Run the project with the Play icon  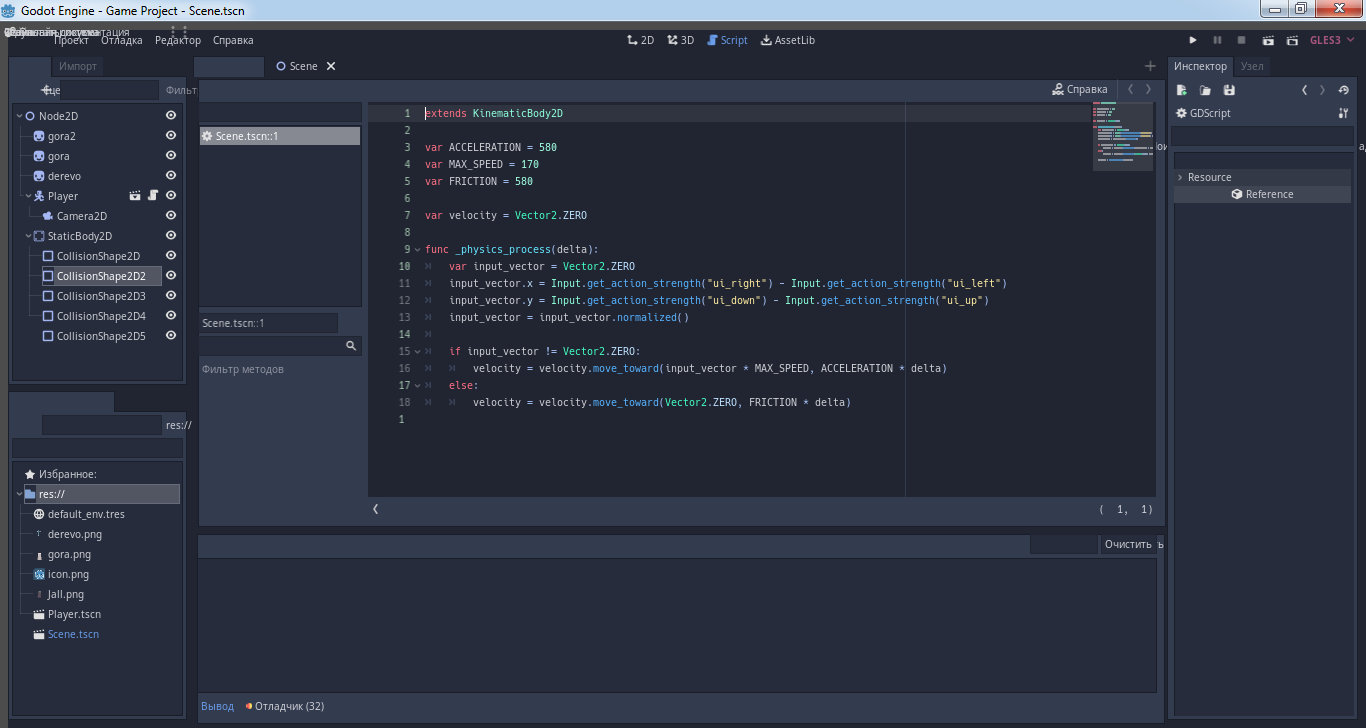pyautogui.click(x=1193, y=39)
